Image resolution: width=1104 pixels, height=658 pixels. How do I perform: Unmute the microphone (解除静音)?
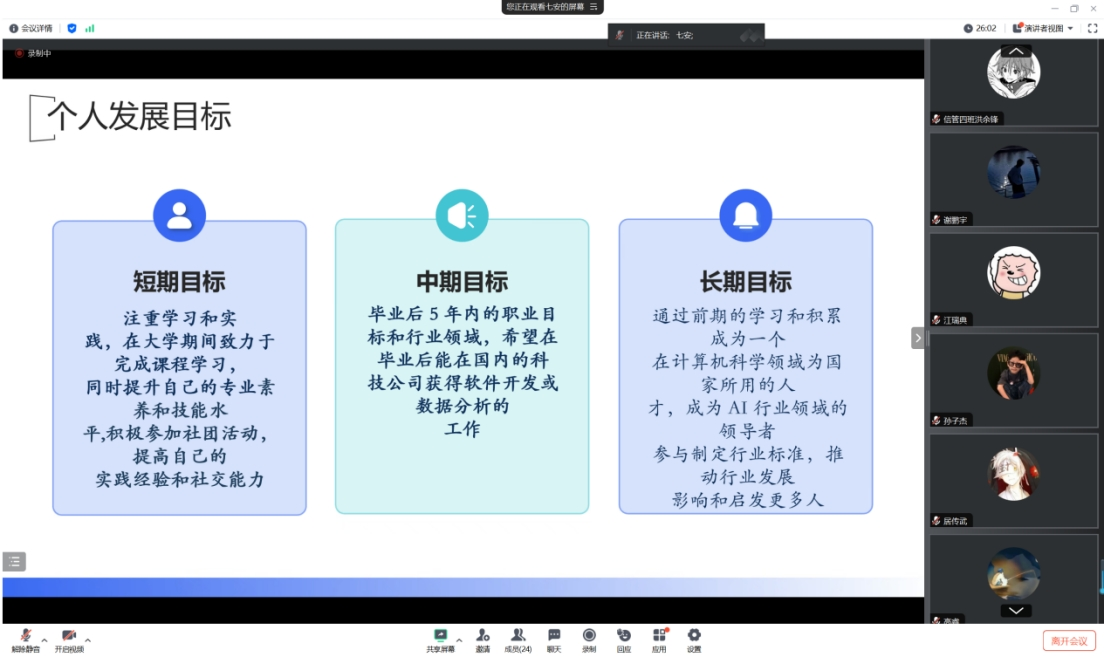(25, 636)
